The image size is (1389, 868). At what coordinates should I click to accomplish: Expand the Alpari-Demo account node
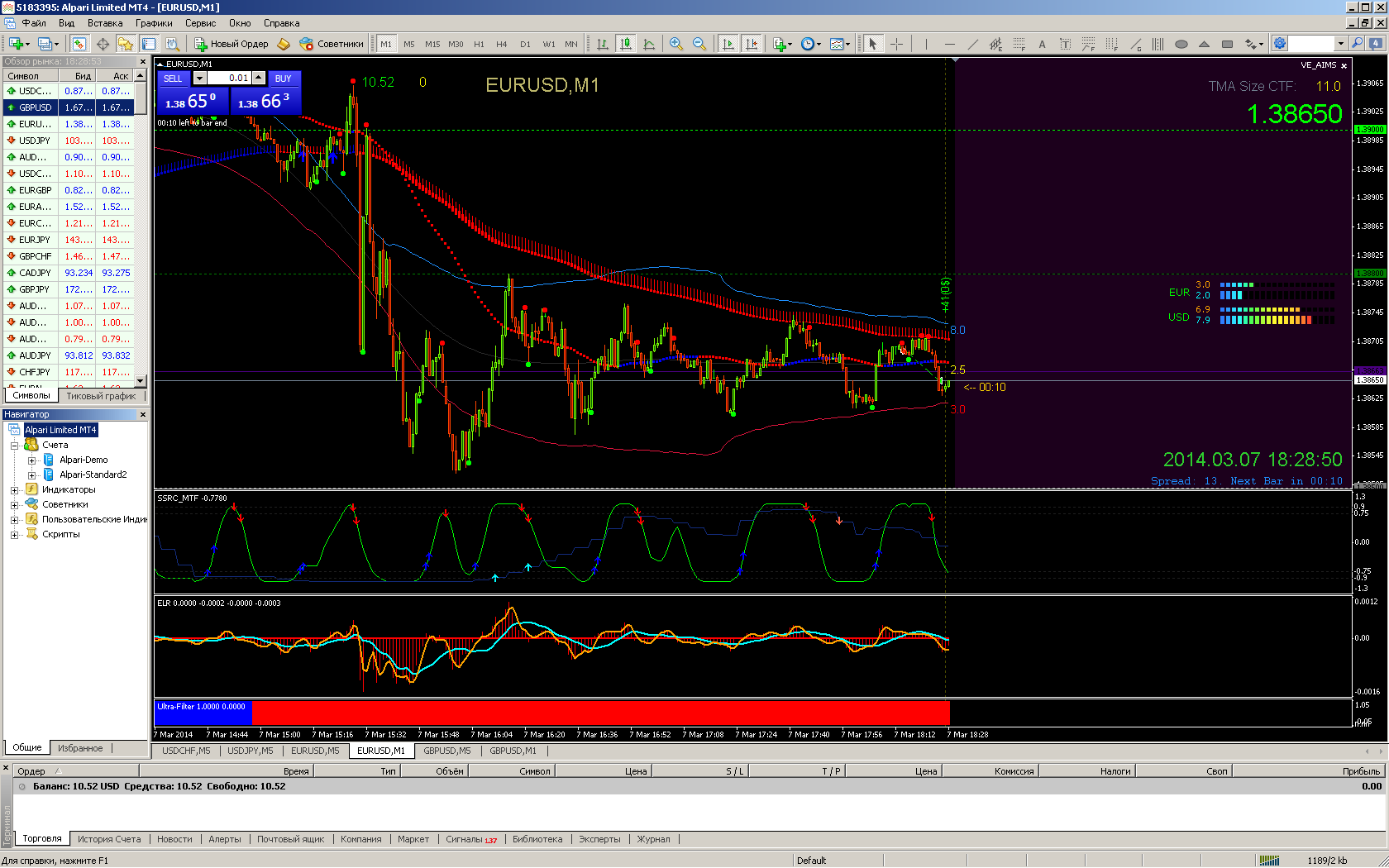(31, 460)
